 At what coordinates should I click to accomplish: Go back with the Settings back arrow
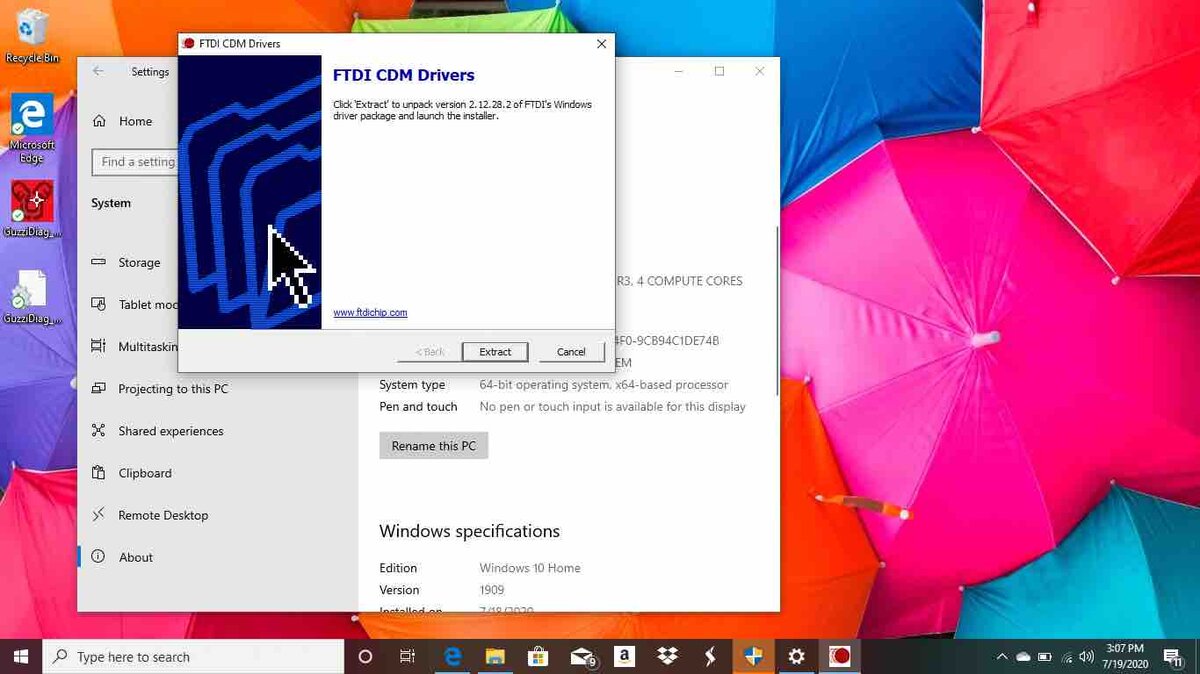(97, 71)
